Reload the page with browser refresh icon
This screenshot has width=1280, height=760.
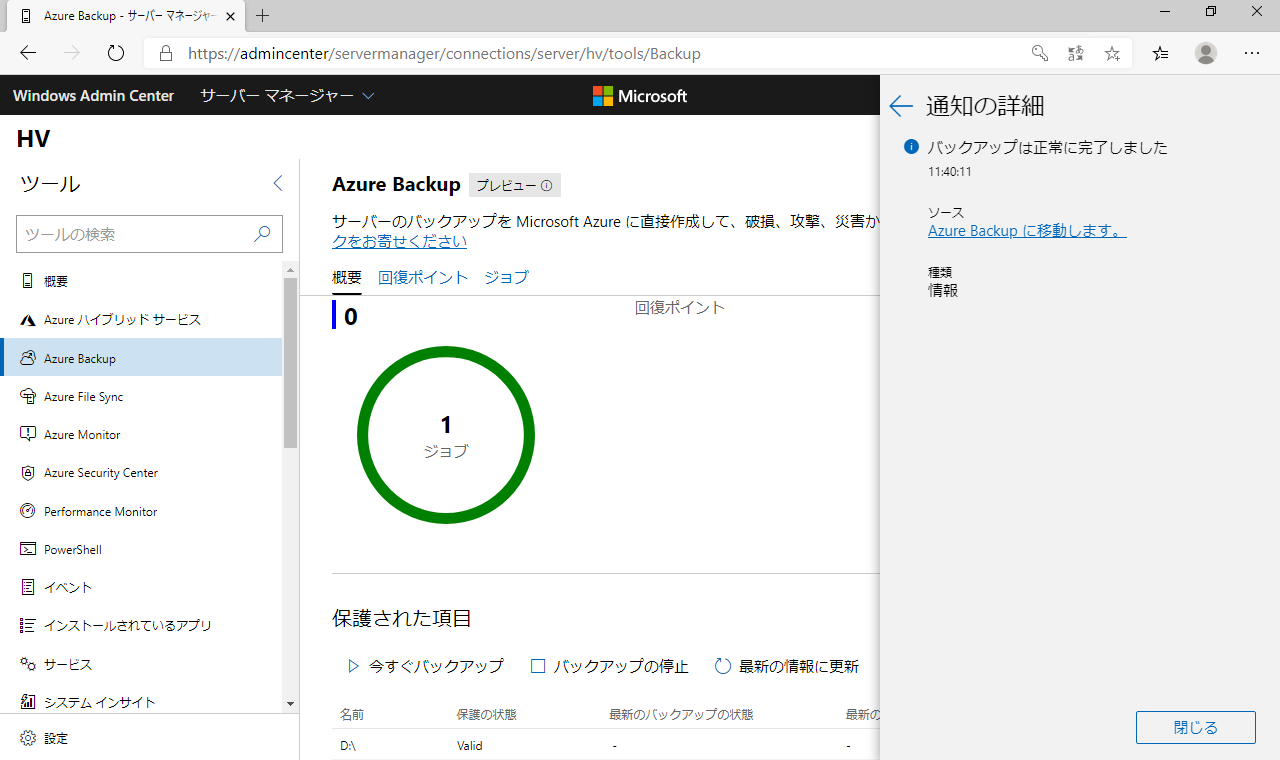pos(116,53)
